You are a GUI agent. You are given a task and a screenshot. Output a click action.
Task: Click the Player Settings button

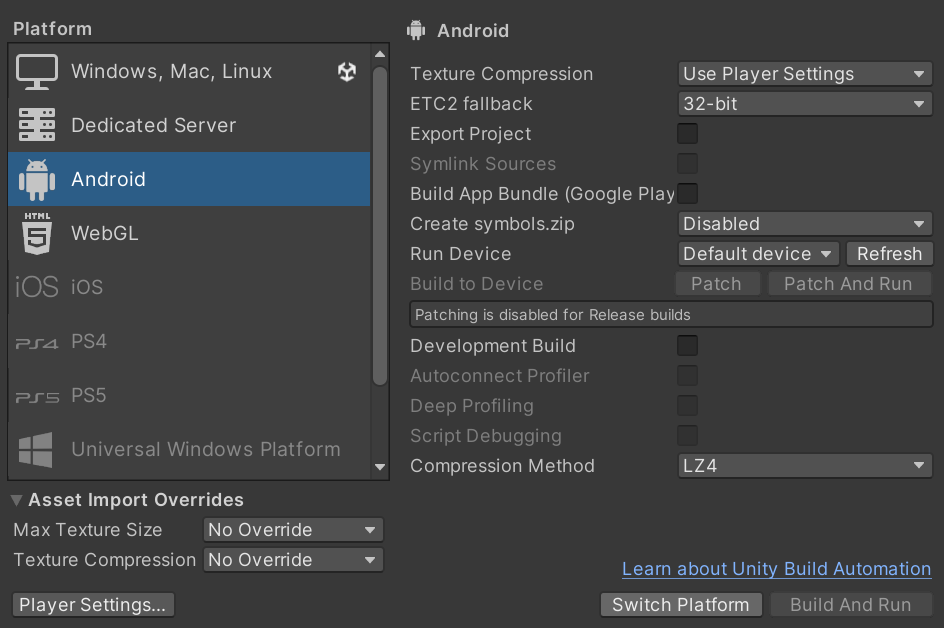(x=93, y=605)
